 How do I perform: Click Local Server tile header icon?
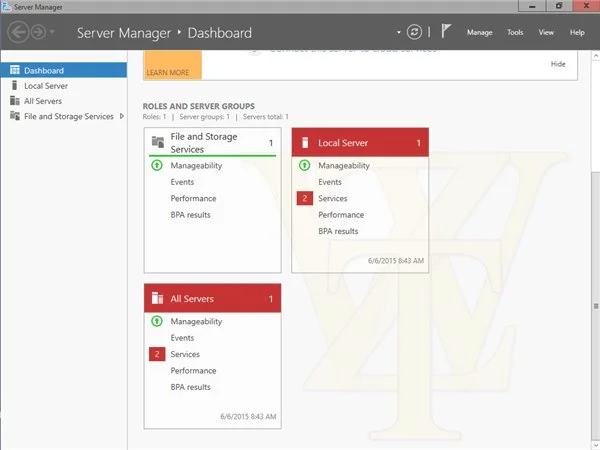coord(305,142)
